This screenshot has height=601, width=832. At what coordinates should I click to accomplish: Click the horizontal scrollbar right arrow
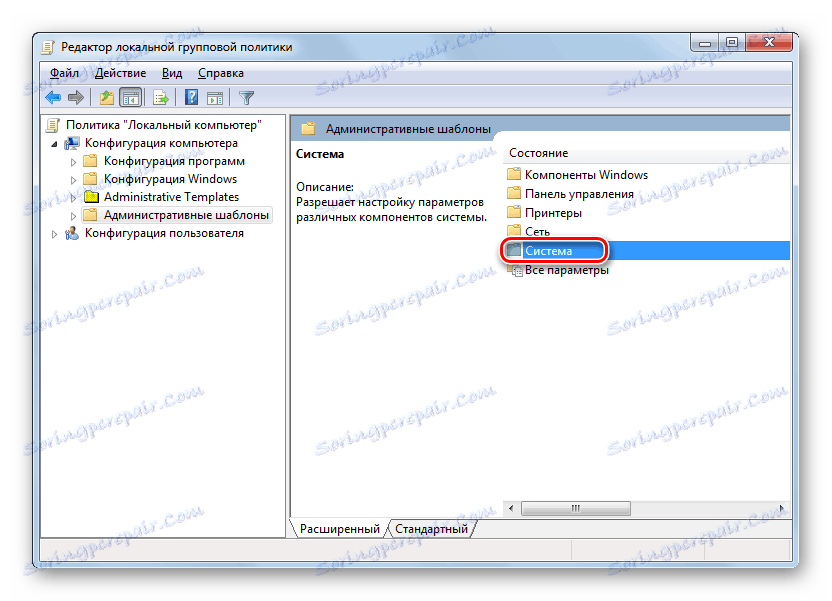point(783,509)
